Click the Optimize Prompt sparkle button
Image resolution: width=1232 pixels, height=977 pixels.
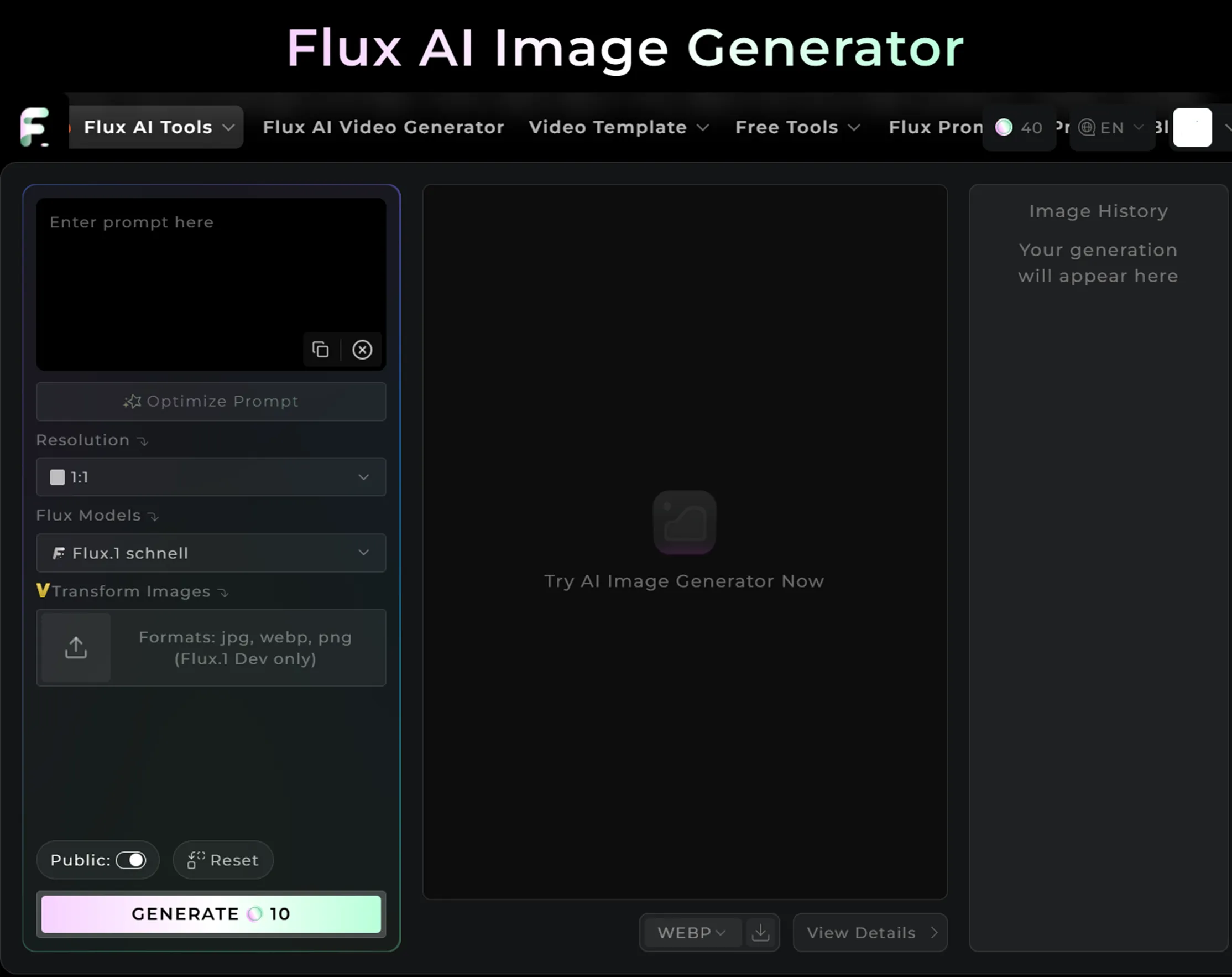click(211, 401)
